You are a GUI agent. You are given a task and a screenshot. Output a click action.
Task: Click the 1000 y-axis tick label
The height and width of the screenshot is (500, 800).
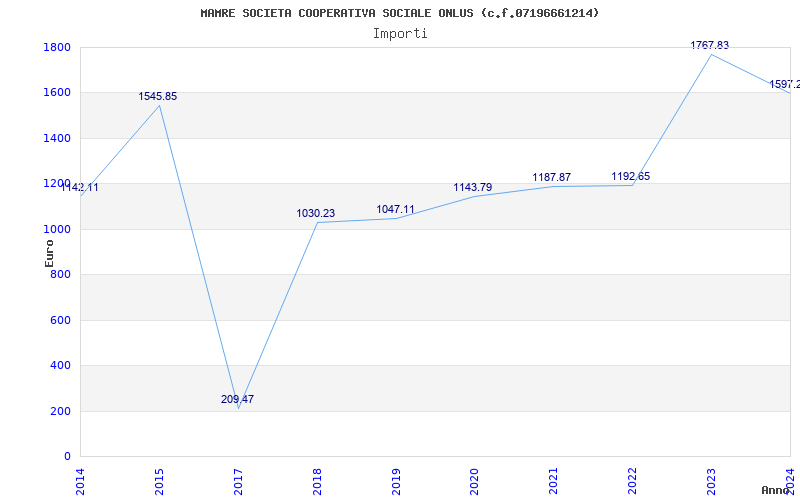[58, 230]
